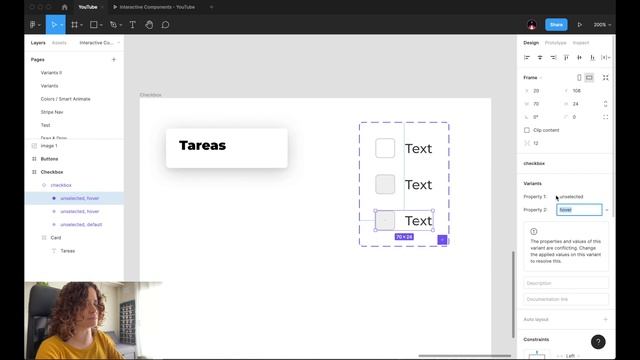Click the canvas vertical scrollbar
The width and height of the screenshot is (640, 360).
point(513,294)
